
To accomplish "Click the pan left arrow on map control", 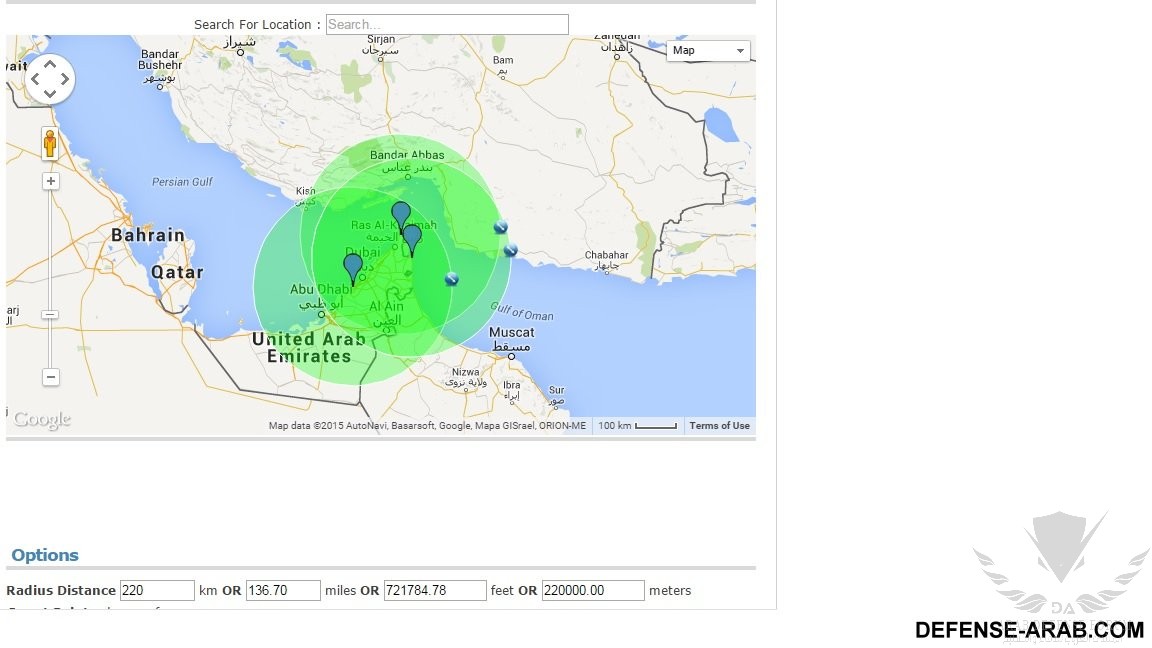I will 35,79.
